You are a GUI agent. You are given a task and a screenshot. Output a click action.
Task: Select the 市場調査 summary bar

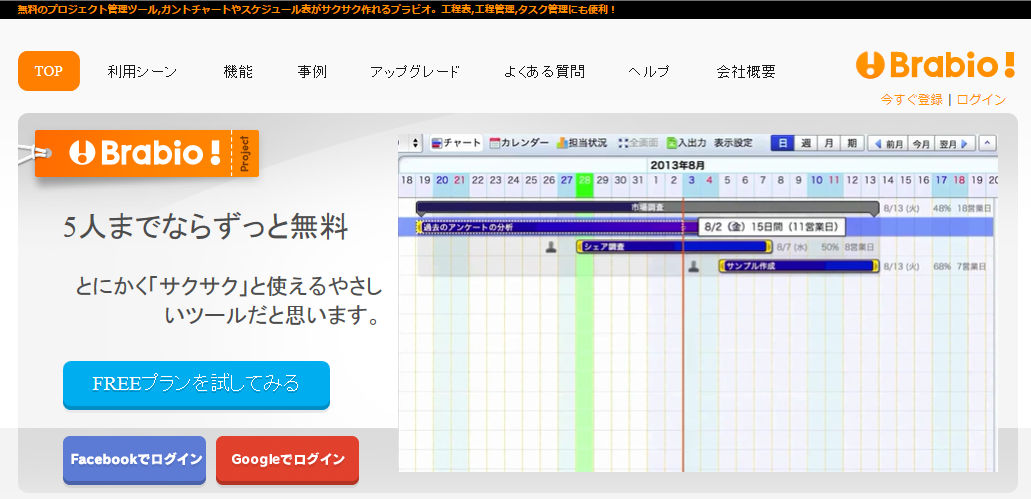pyautogui.click(x=648, y=208)
